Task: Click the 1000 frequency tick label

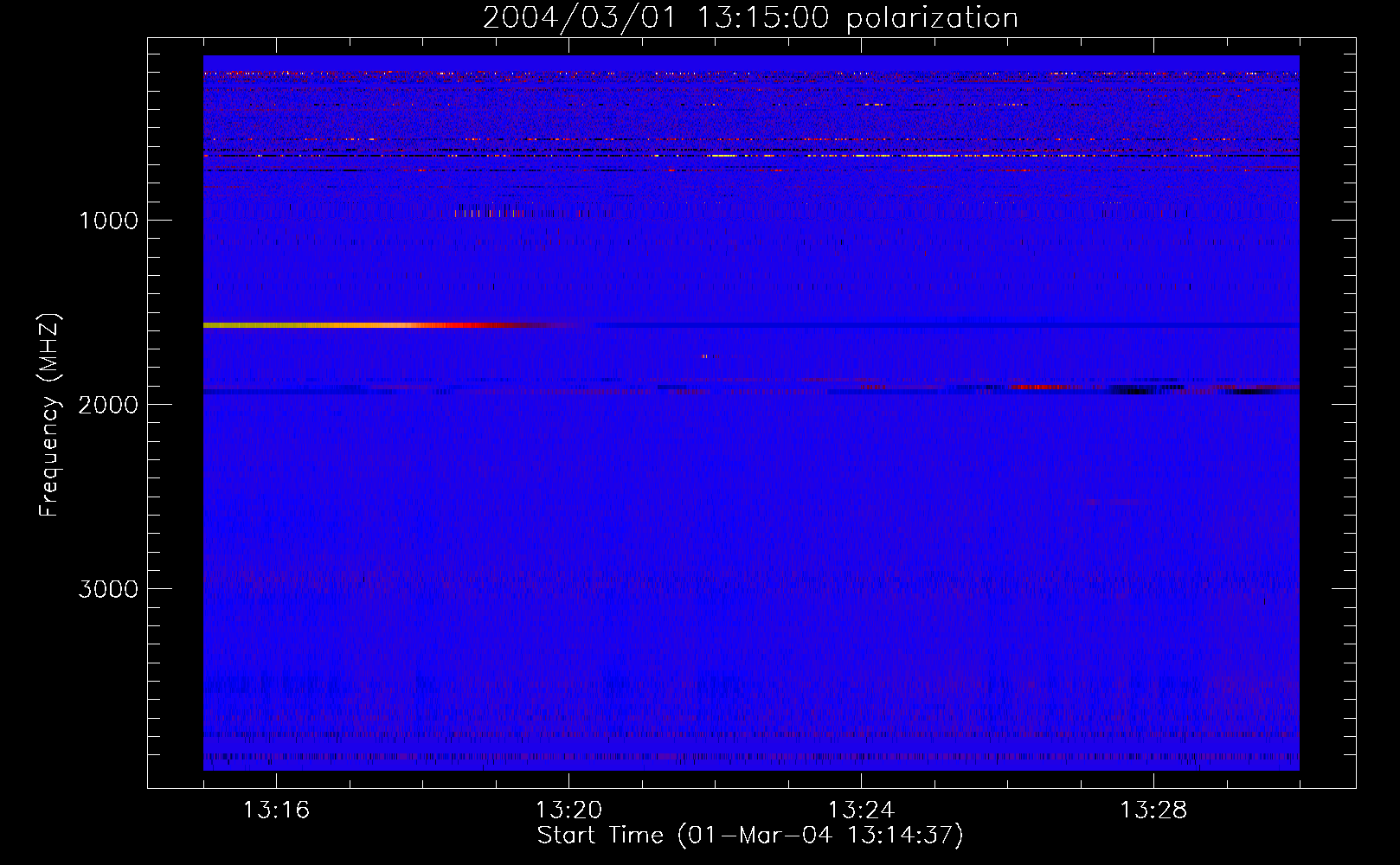Action: point(108,221)
